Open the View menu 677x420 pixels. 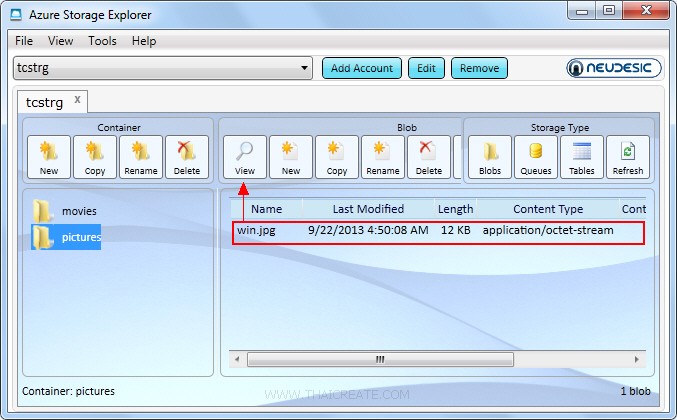pos(60,41)
